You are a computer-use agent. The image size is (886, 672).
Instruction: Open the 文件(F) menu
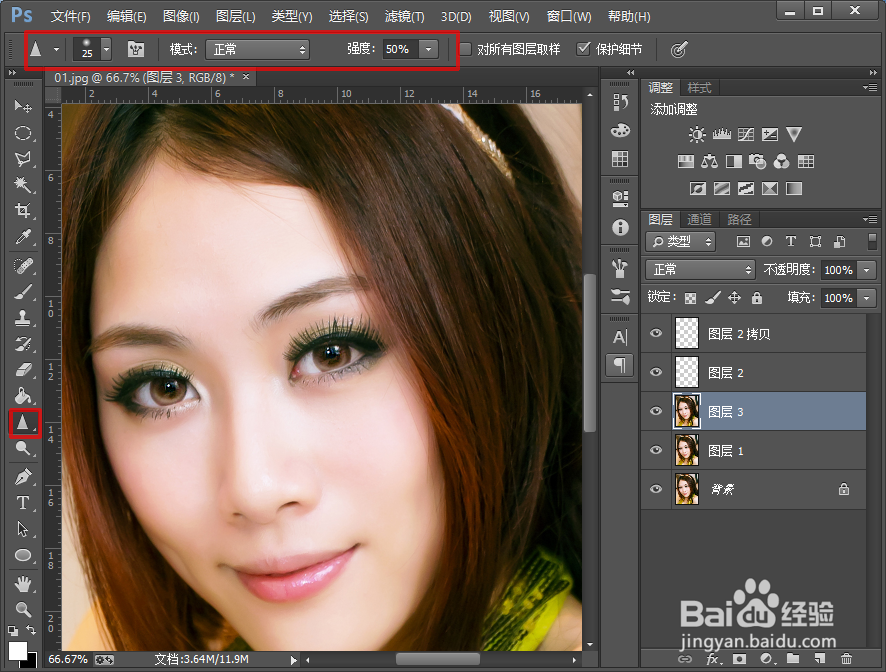click(x=71, y=16)
